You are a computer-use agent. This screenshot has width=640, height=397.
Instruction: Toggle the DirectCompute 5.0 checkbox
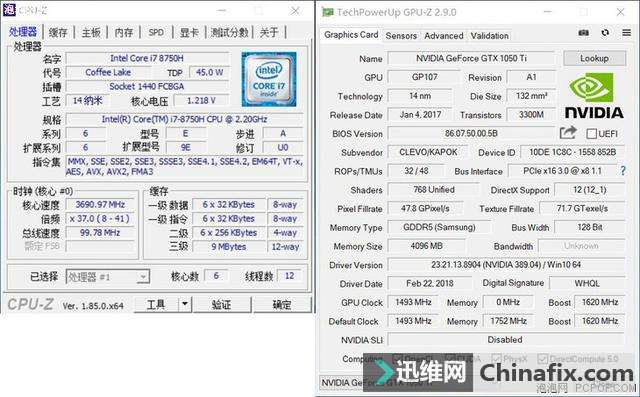[542, 359]
